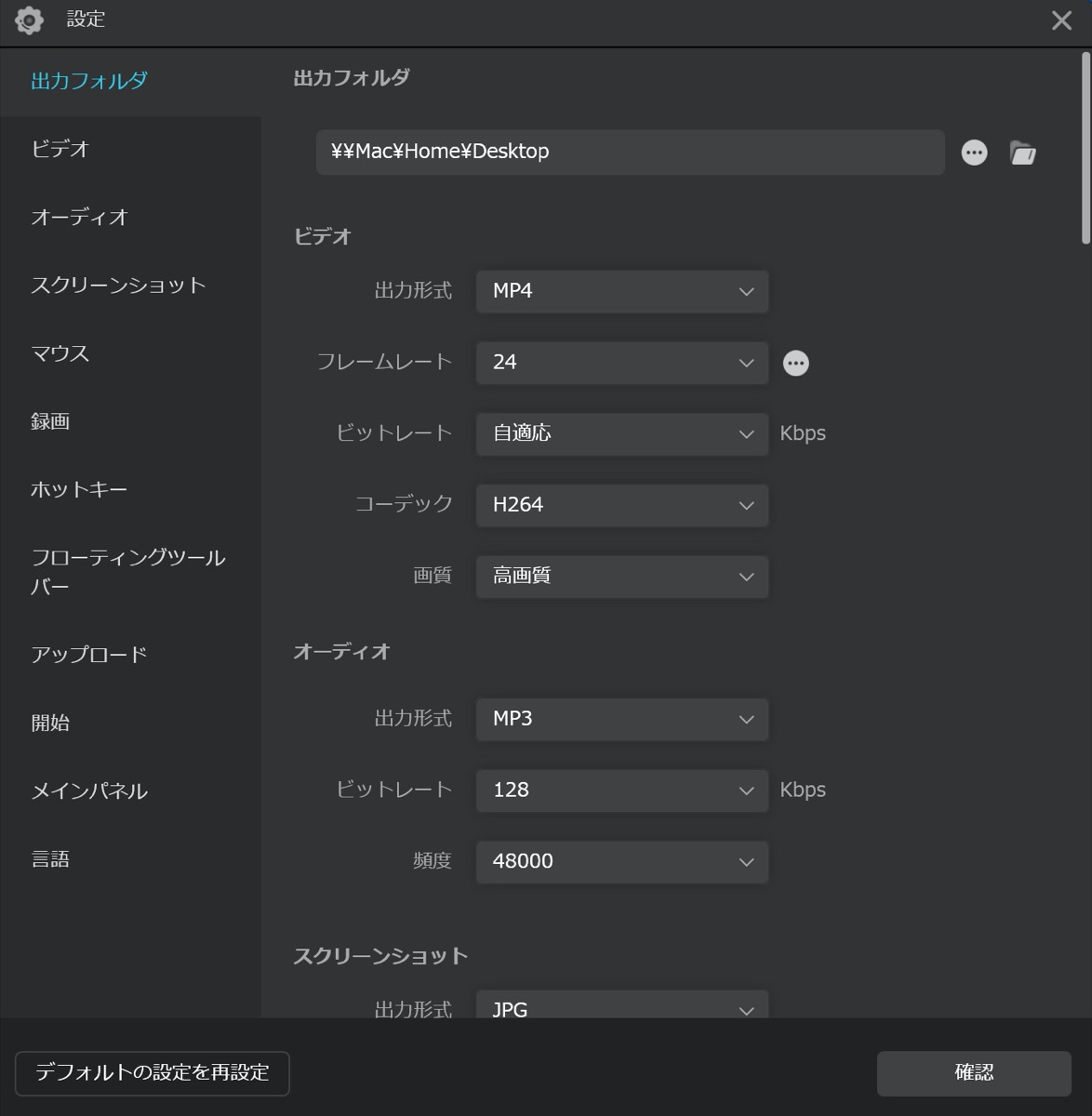This screenshot has width=1092, height=1116.
Task: Click the ビデオ section heading
Action: point(323,237)
